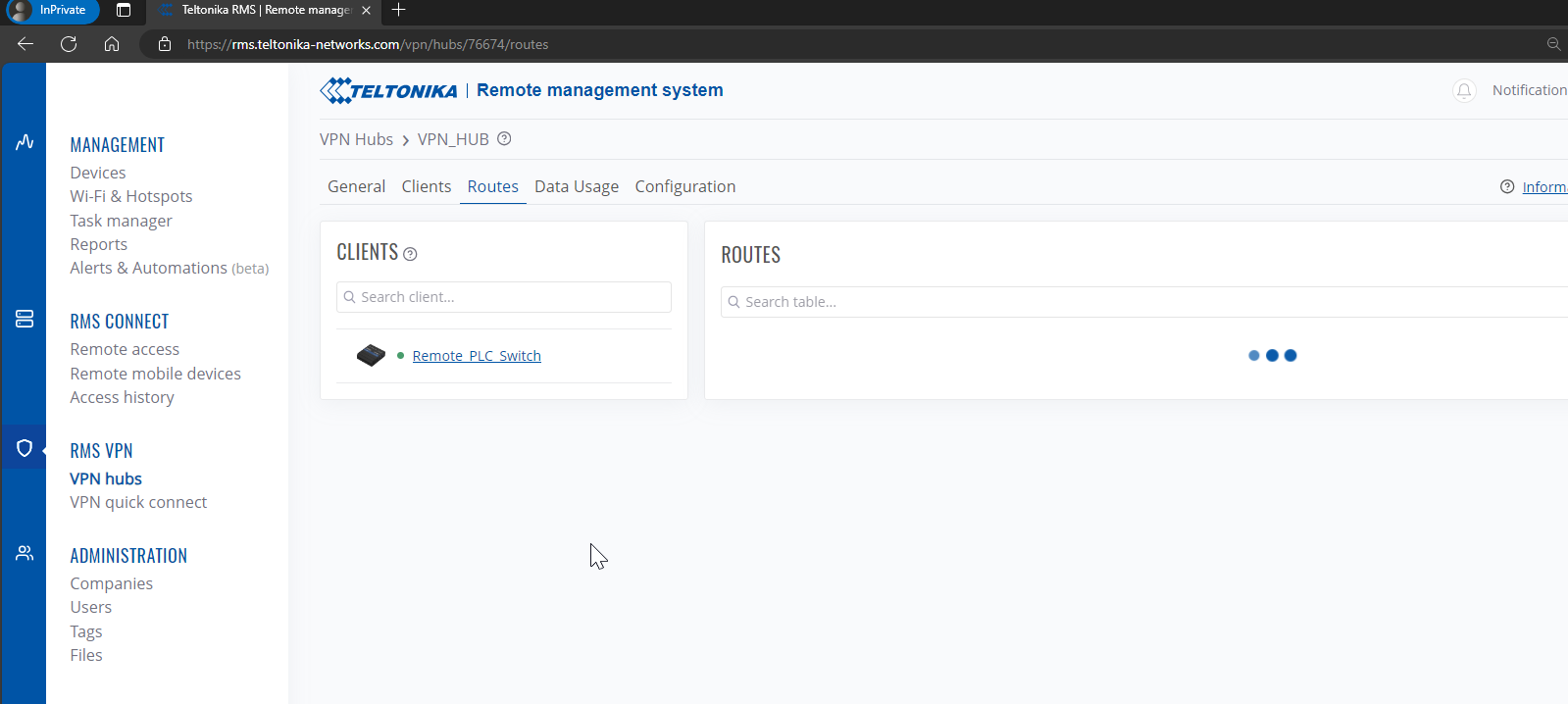Open the RMS Connect server icon
Screen dimensions: 1568x704
point(25,319)
